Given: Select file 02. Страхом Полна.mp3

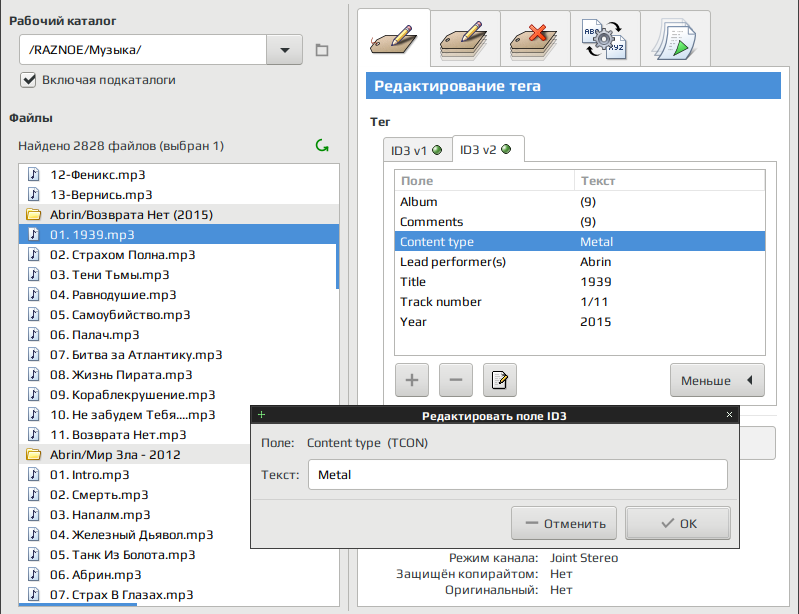Looking at the screenshot, I should pos(177,255).
